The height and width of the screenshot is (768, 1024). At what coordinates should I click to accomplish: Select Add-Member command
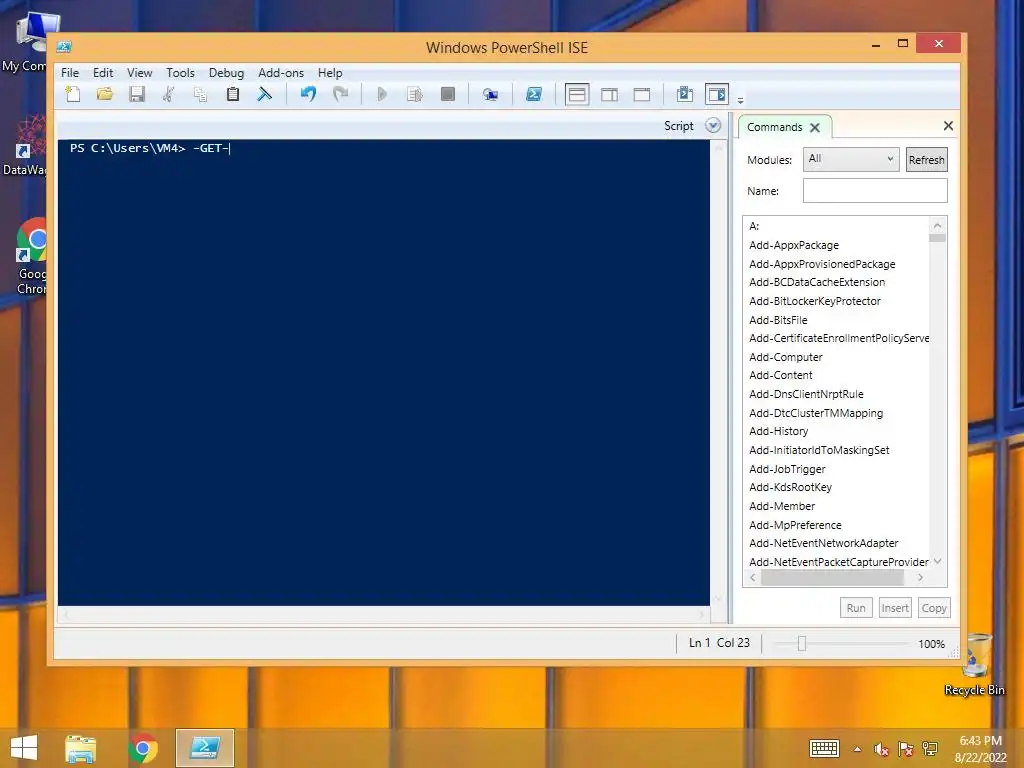click(x=782, y=506)
